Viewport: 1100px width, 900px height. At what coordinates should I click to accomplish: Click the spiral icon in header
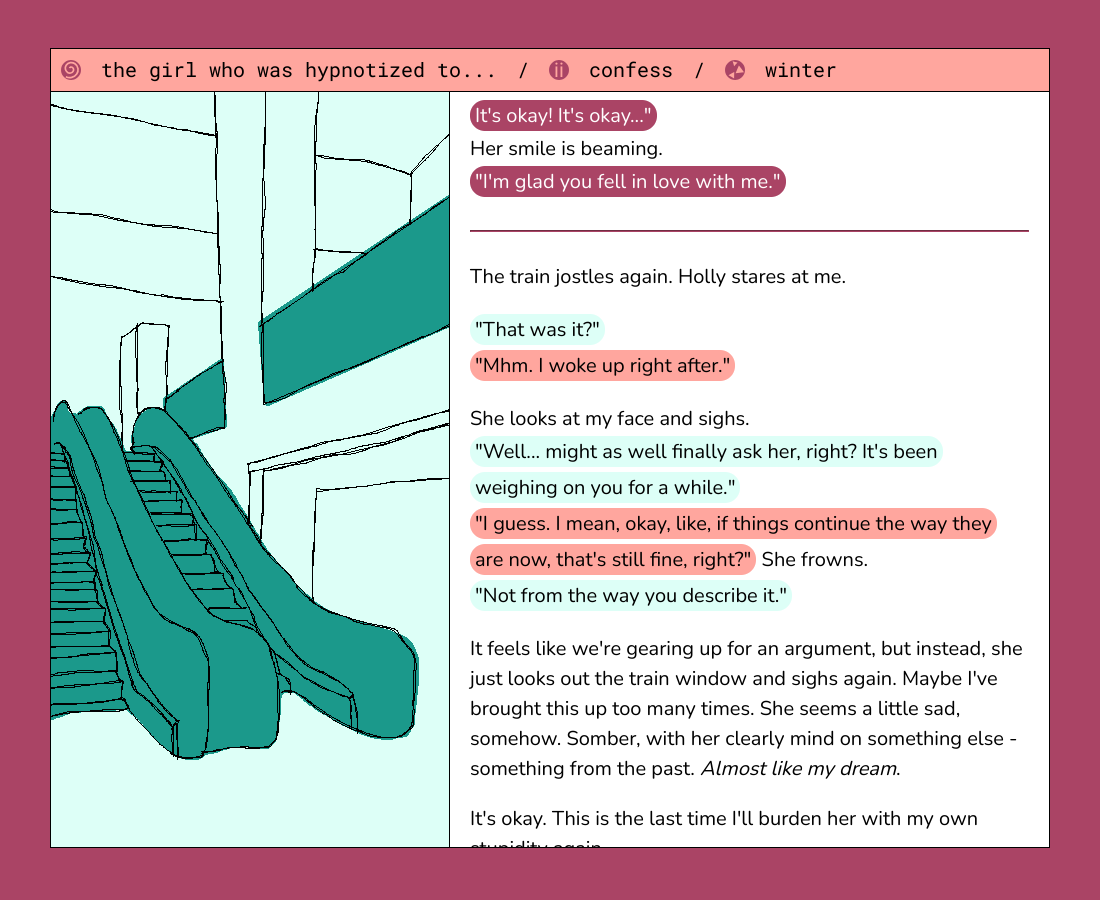[71, 70]
